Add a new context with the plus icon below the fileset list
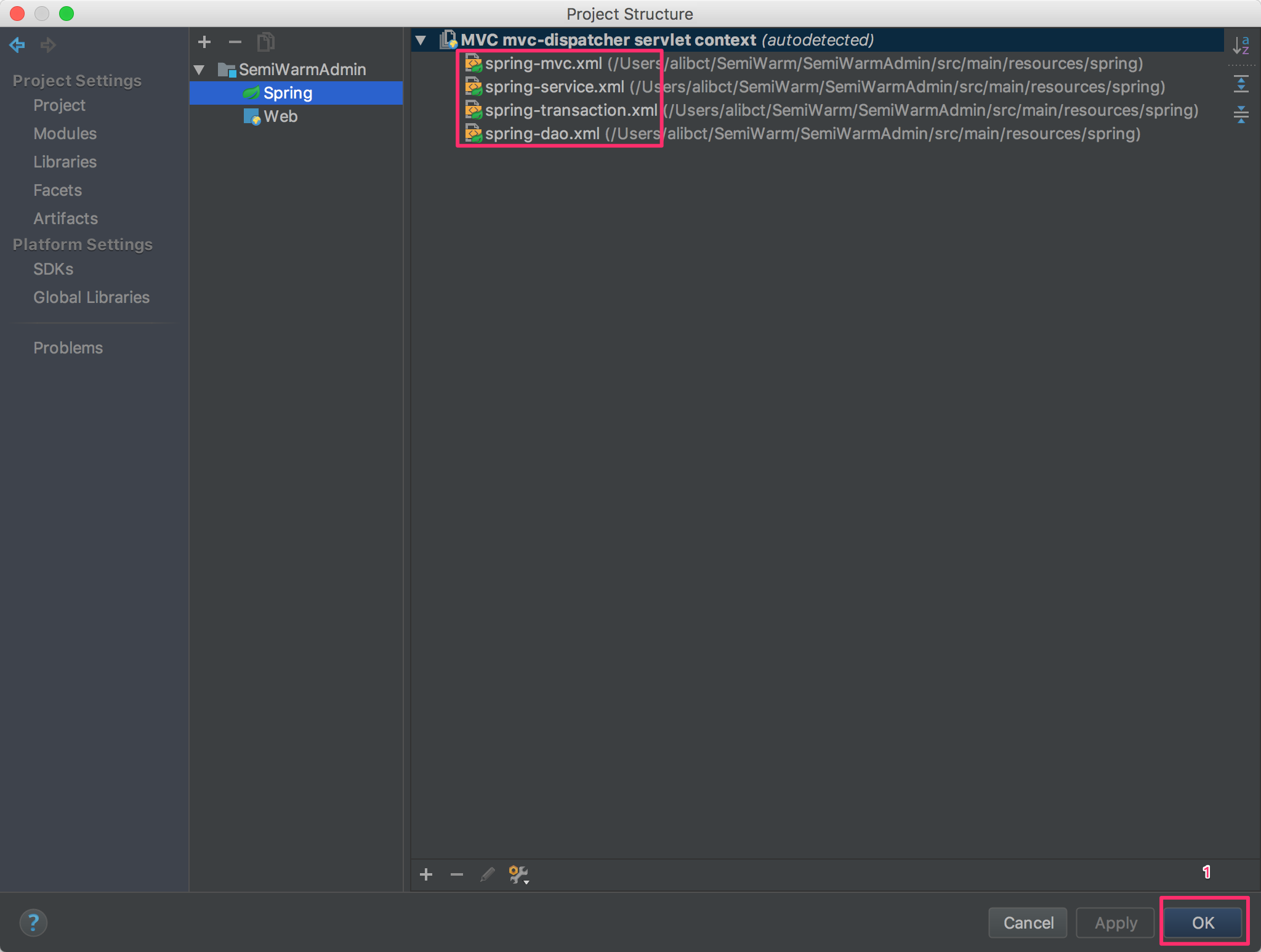 point(426,874)
